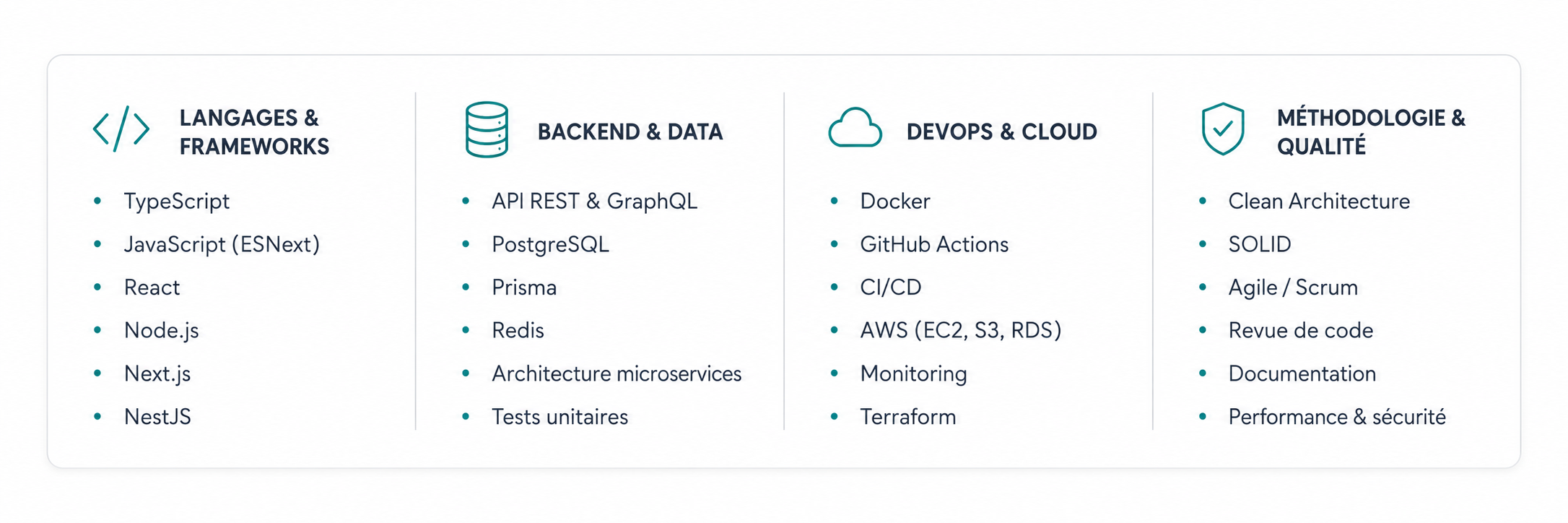Viewport: 1568px width, 523px height.
Task: Click the Méthodologie & Qualité heading
Action: [x=1371, y=132]
